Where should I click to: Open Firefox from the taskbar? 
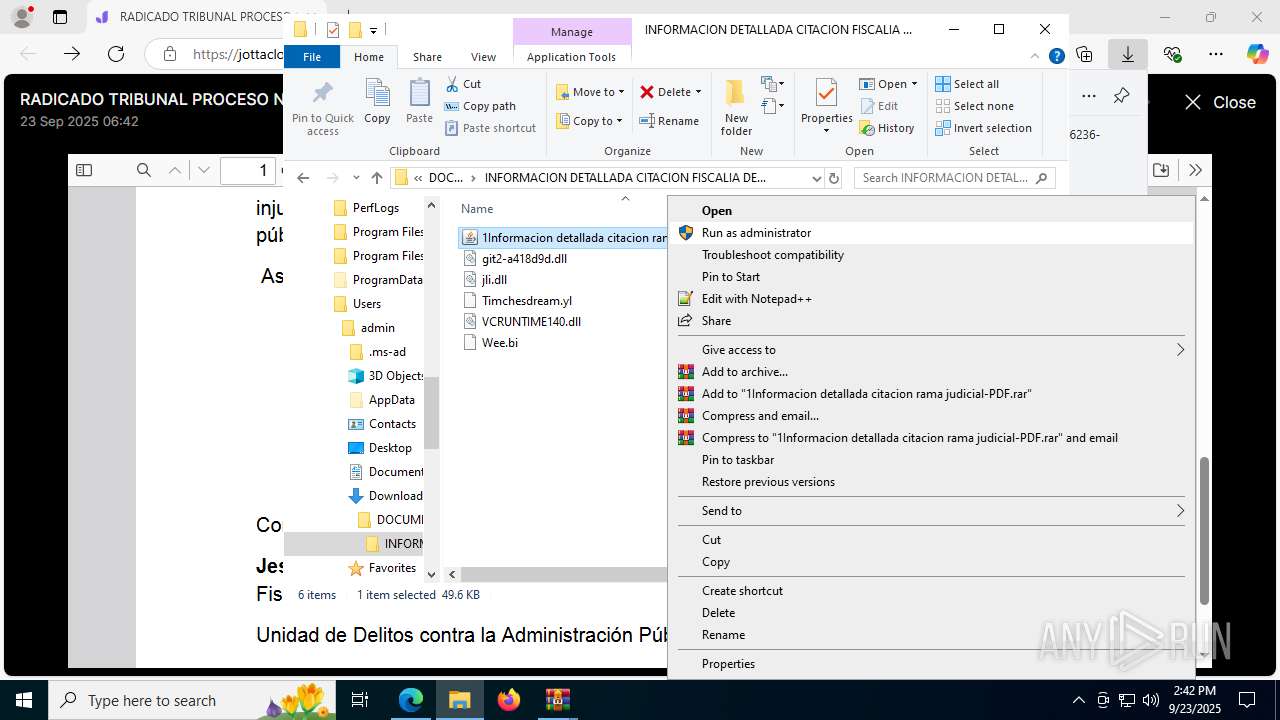(509, 700)
